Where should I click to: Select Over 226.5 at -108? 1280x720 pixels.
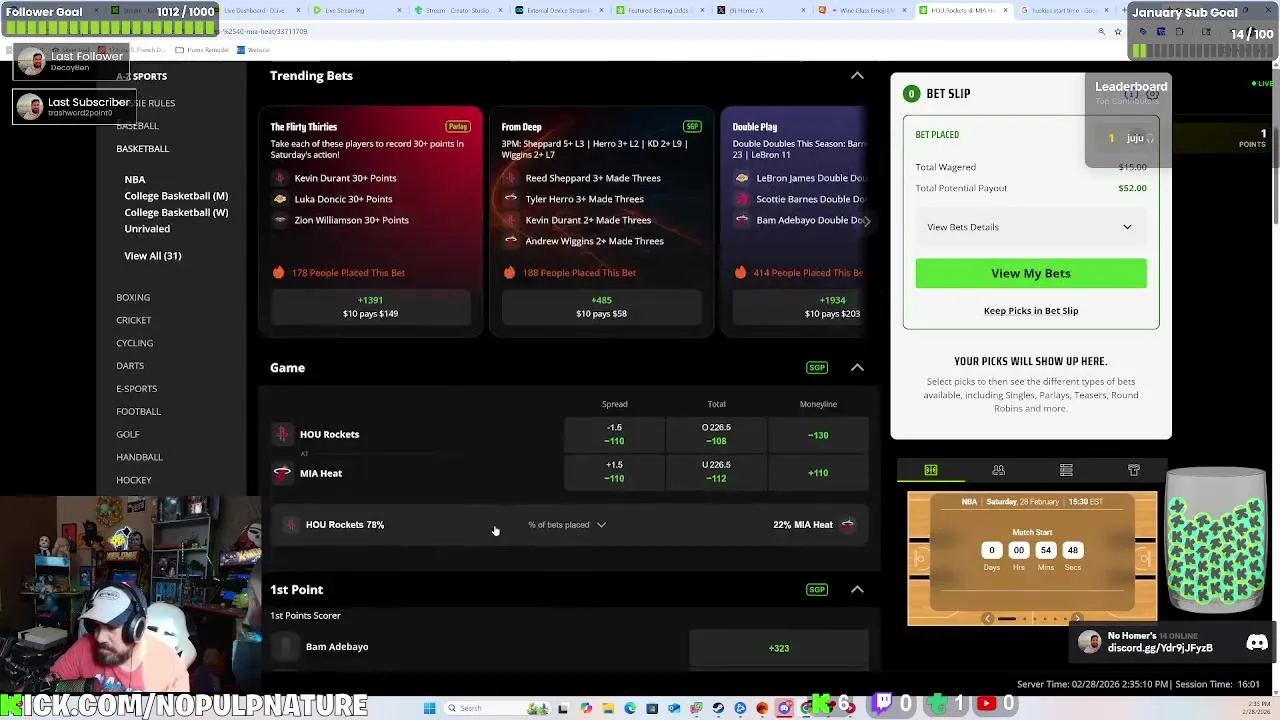[716, 434]
